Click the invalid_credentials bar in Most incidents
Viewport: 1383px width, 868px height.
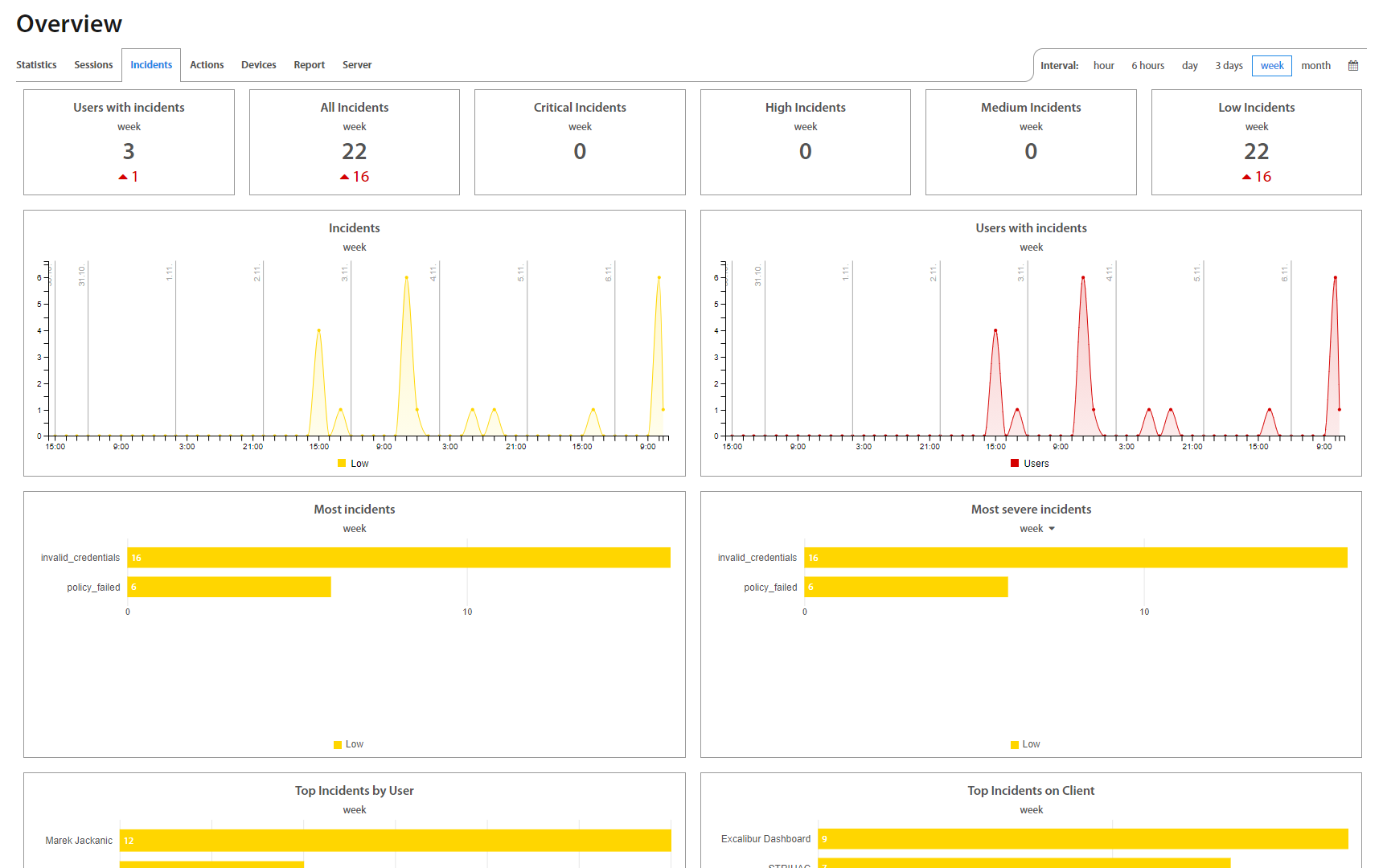tap(398, 558)
